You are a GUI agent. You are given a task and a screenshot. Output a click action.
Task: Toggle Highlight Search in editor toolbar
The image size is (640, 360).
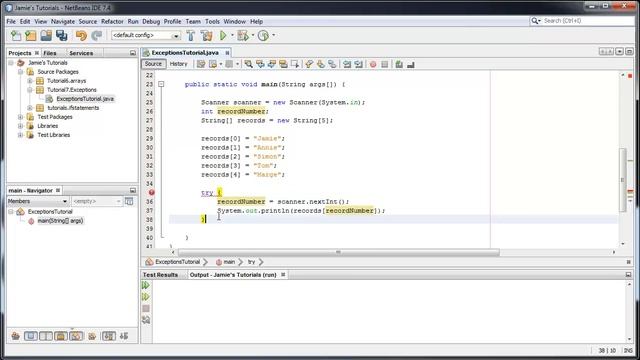click(x=283, y=64)
